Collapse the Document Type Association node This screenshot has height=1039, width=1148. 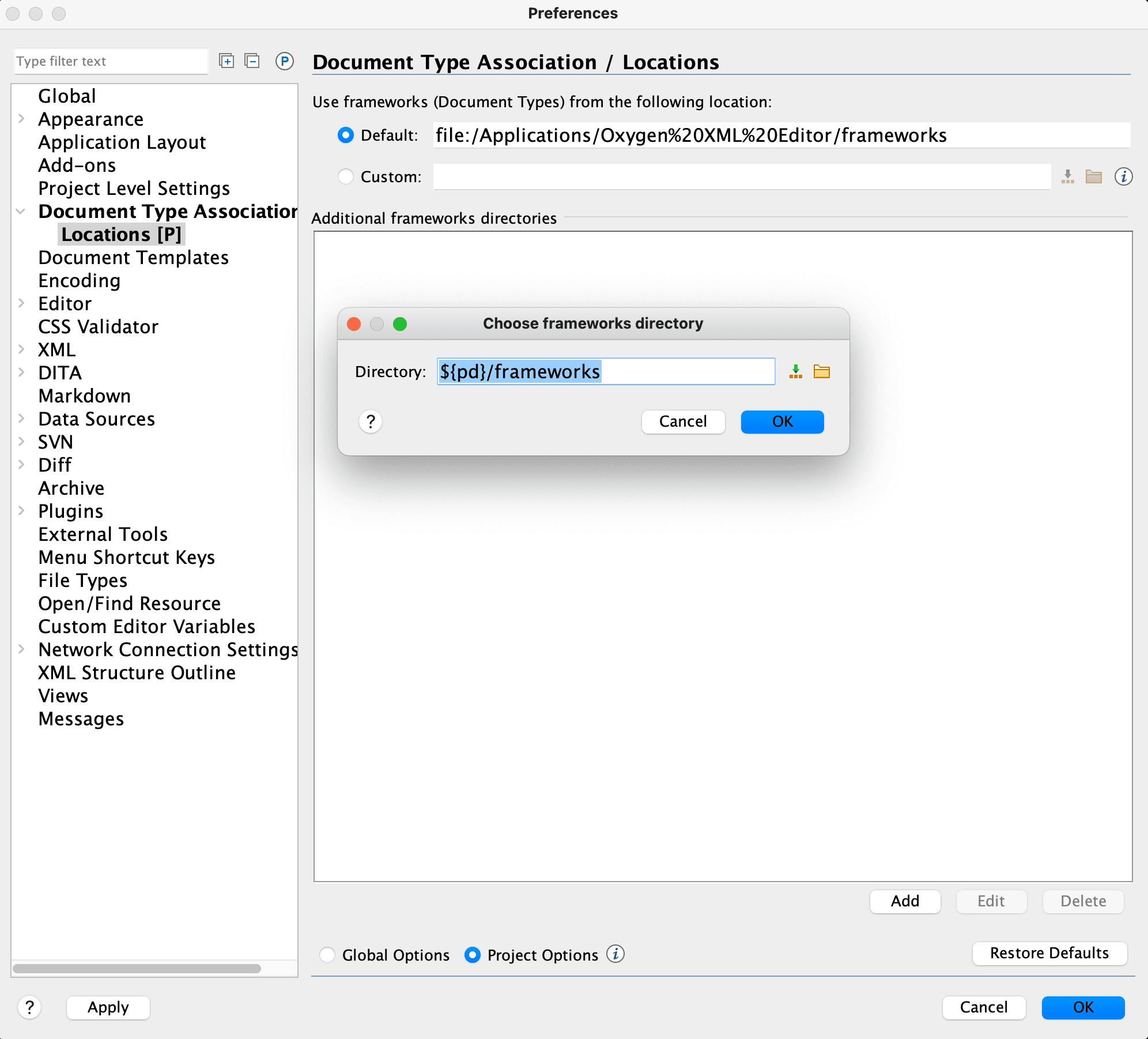point(21,211)
